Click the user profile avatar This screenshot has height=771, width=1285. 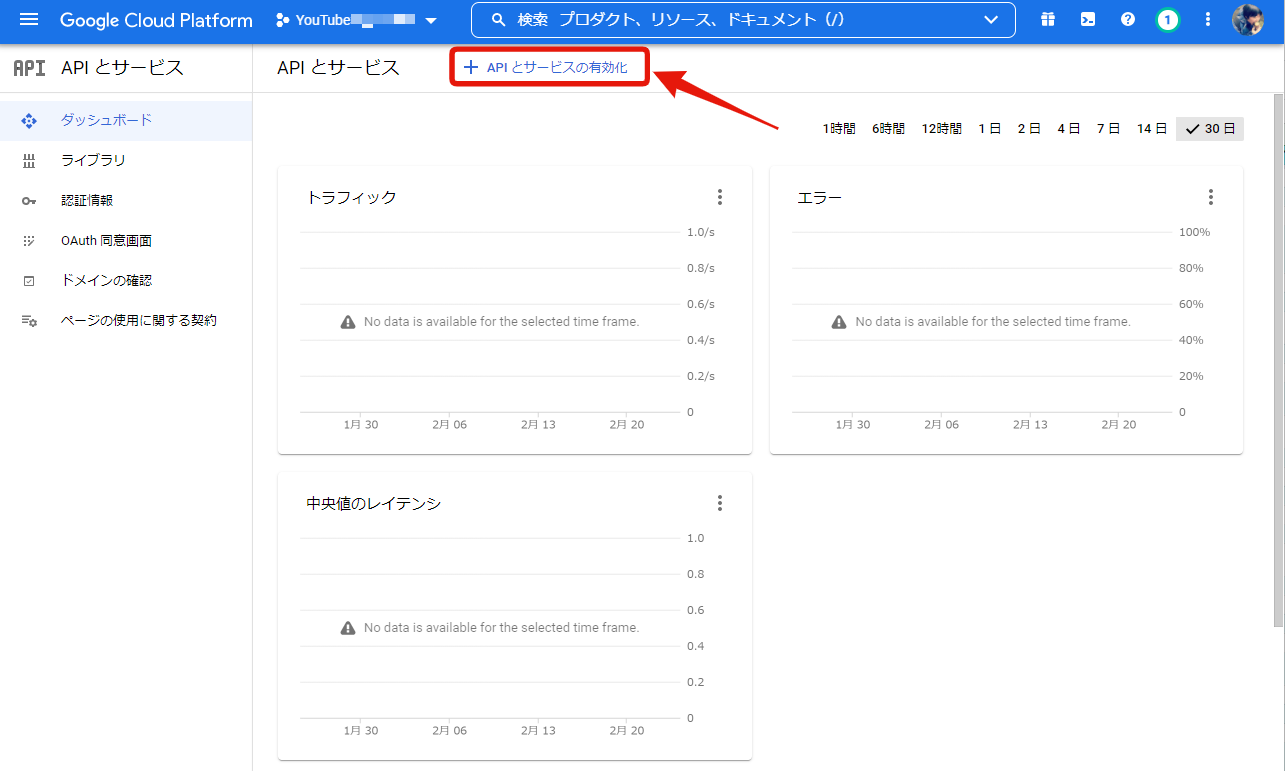coord(1247,20)
